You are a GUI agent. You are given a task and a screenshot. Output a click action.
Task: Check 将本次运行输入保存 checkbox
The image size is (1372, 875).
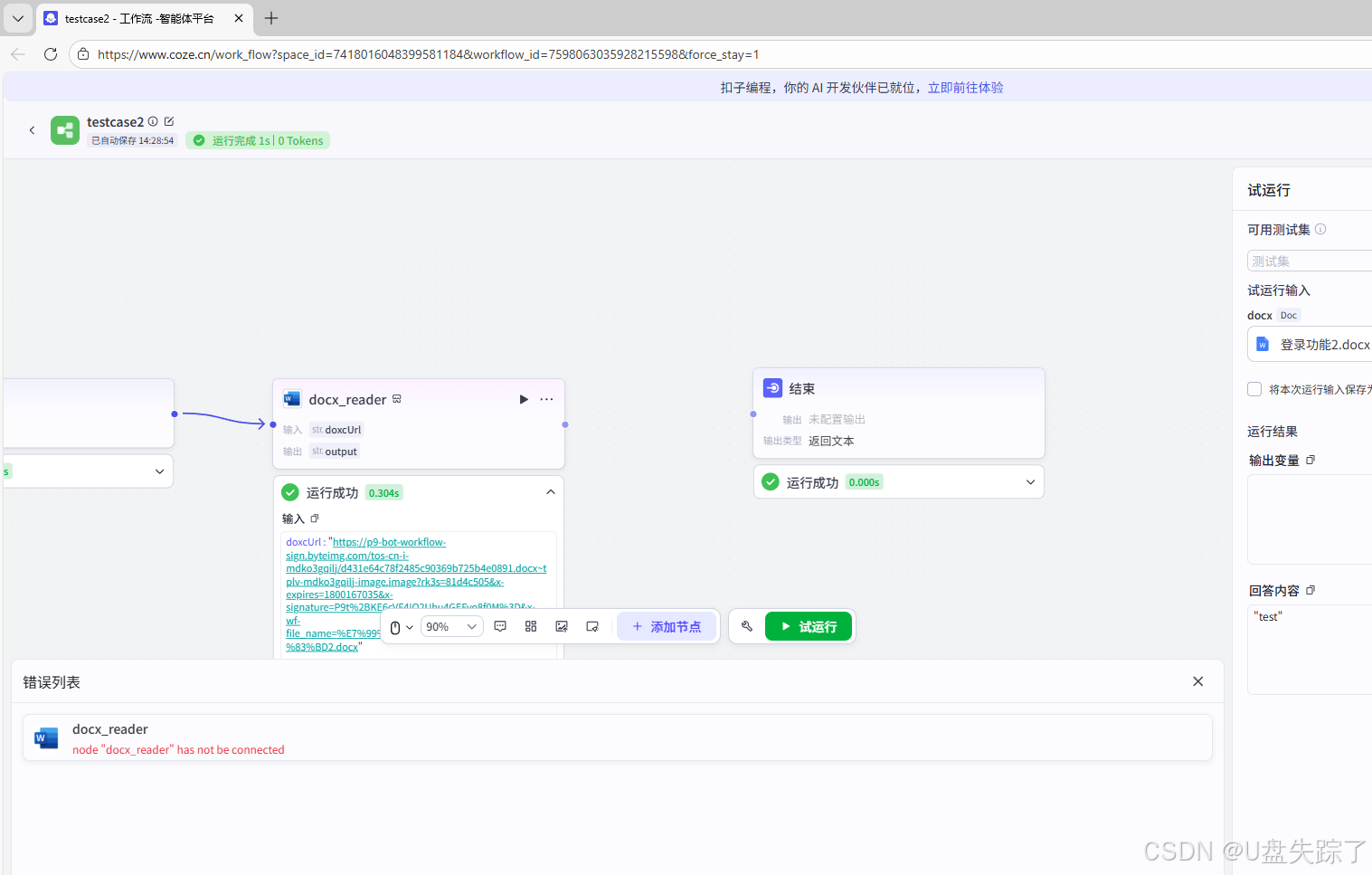[x=1254, y=389]
